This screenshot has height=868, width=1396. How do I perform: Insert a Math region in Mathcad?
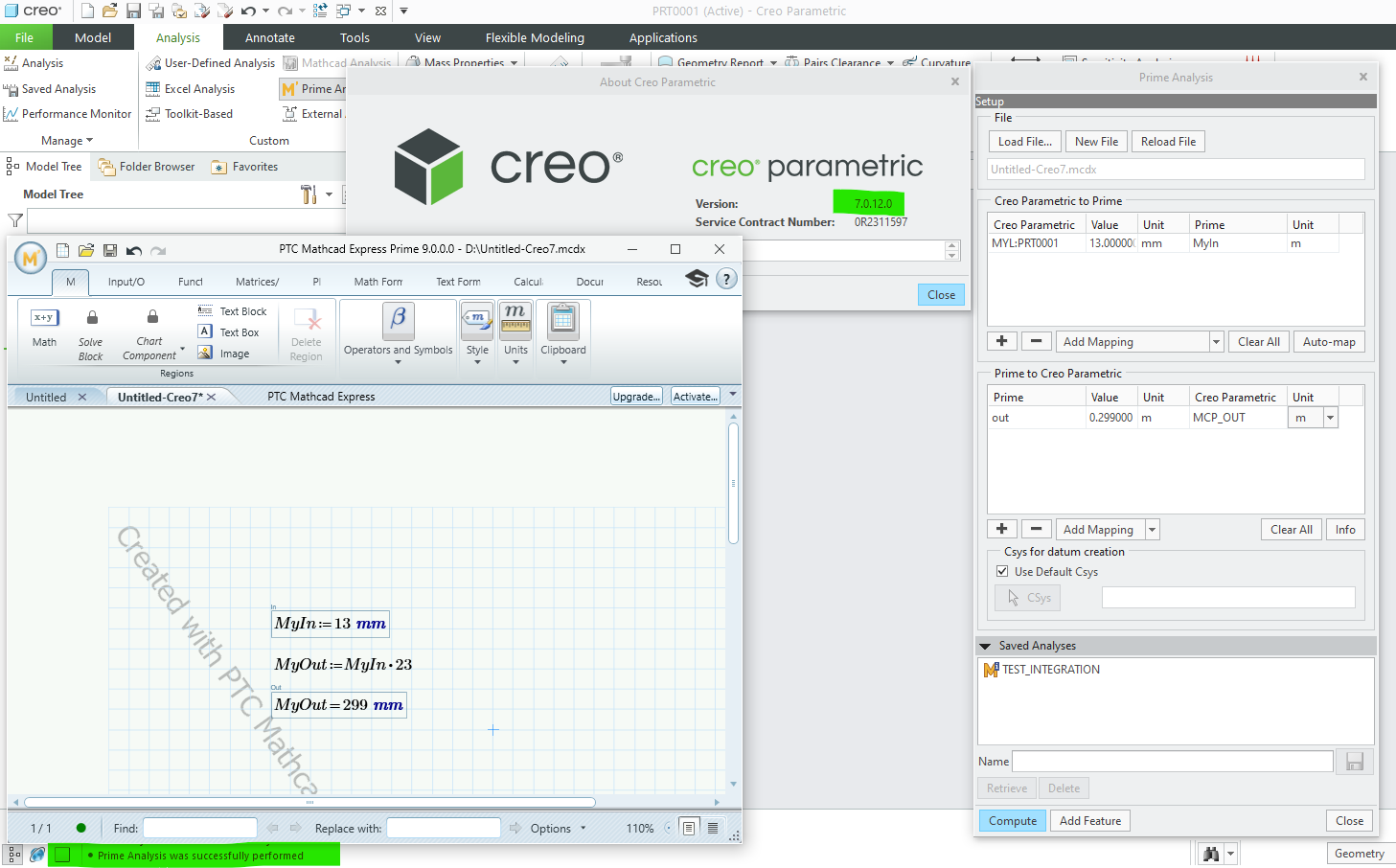[x=44, y=328]
